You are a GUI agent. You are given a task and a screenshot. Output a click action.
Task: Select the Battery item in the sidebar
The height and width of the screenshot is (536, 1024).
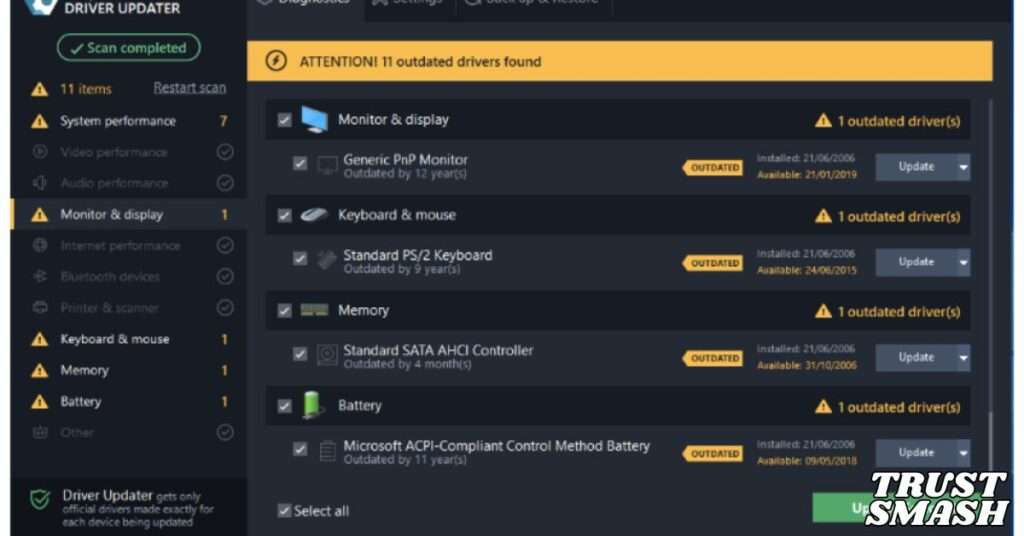pyautogui.click(x=80, y=401)
